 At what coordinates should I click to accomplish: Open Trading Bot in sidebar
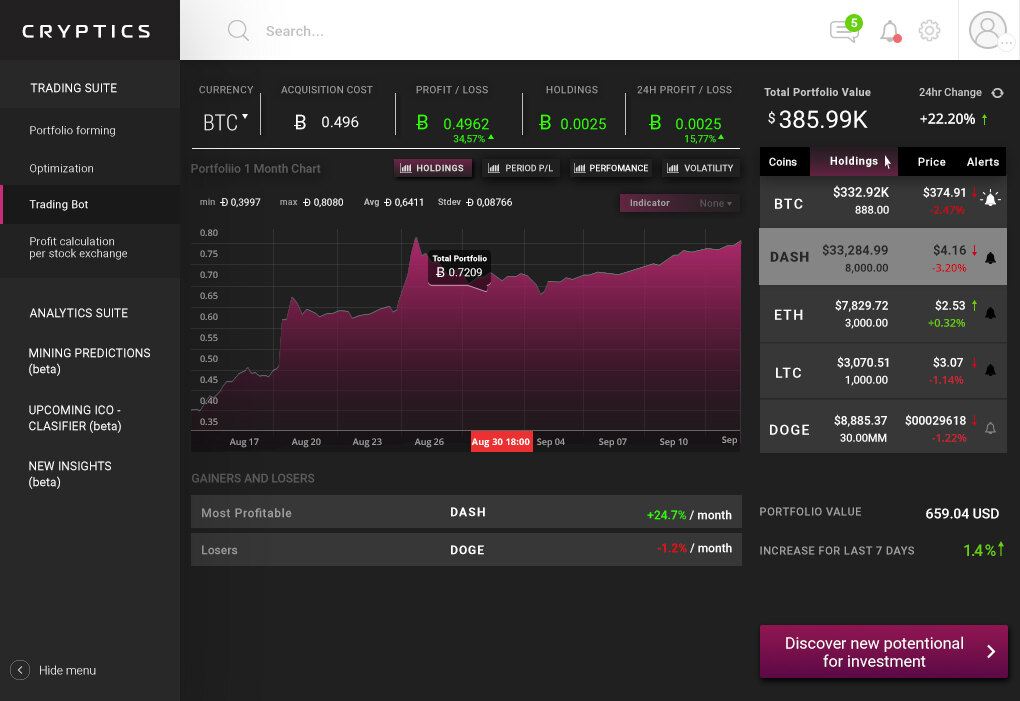59,204
